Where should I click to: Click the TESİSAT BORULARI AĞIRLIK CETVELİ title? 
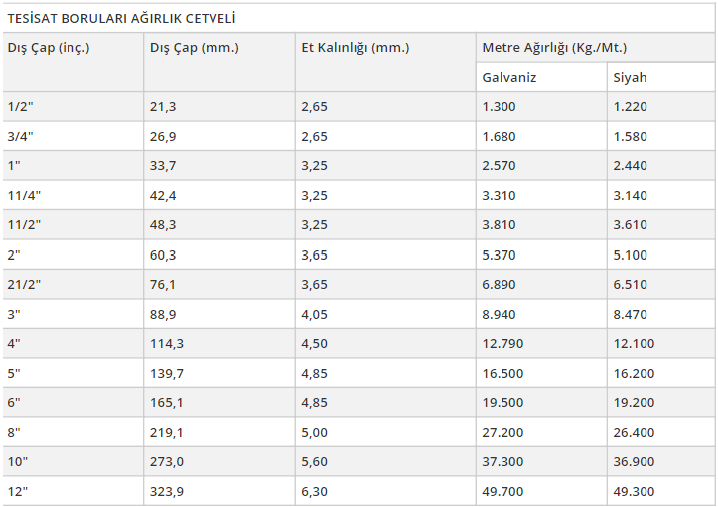(x=121, y=19)
